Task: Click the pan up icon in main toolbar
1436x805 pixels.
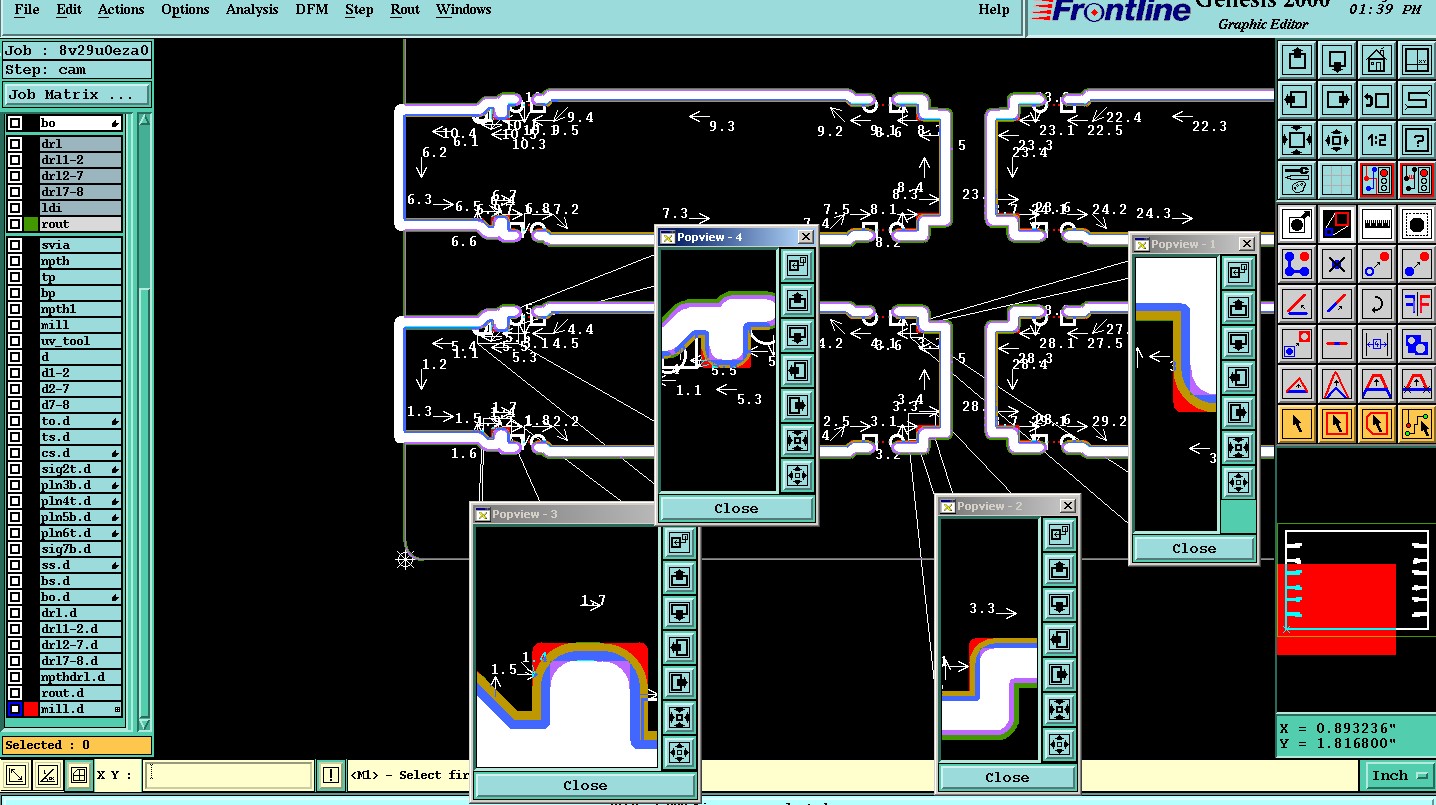Action: tap(1297, 59)
